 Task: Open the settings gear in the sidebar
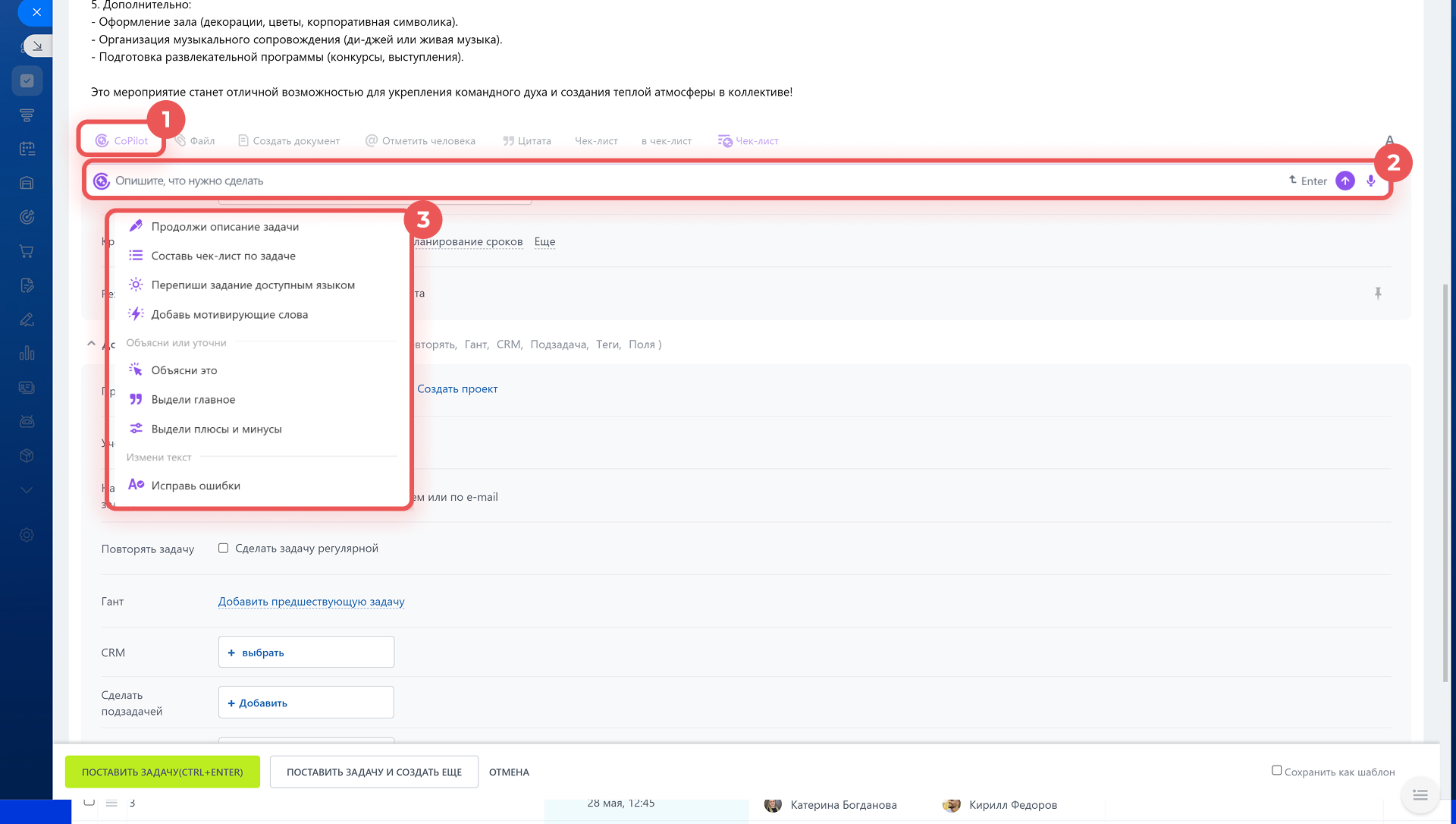27,535
